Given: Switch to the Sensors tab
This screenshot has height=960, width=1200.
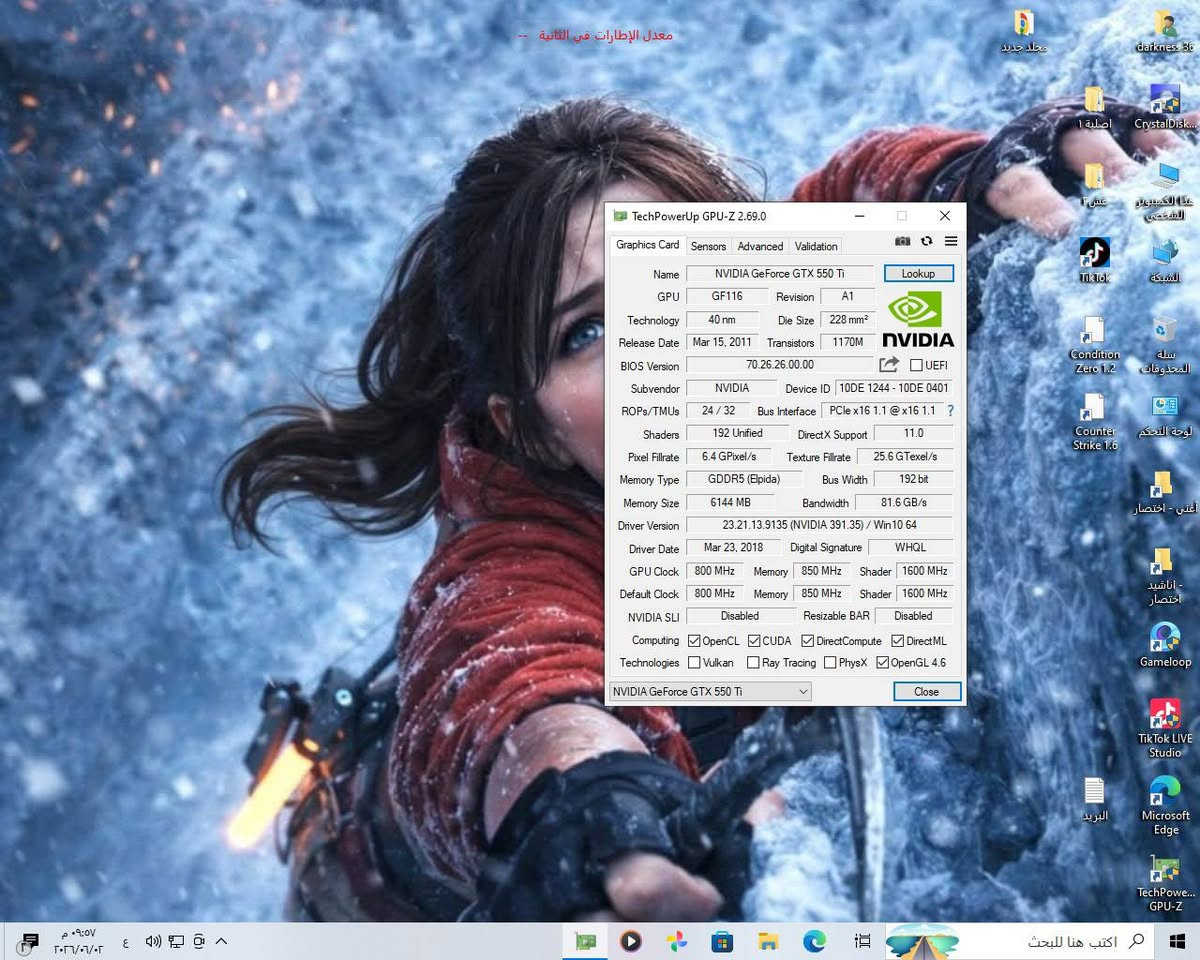Looking at the screenshot, I should 708,246.
